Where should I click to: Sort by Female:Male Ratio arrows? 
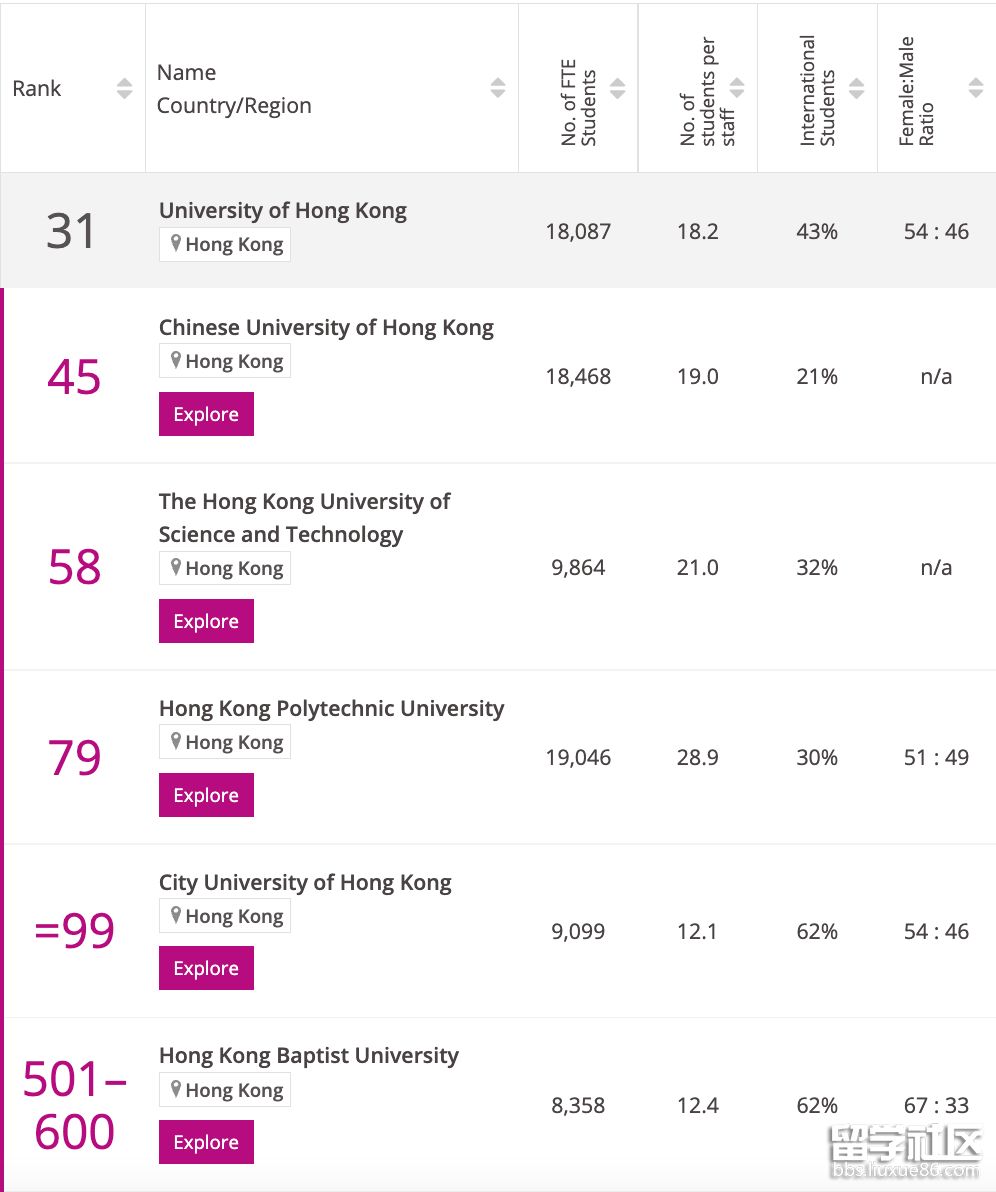[x=975, y=88]
